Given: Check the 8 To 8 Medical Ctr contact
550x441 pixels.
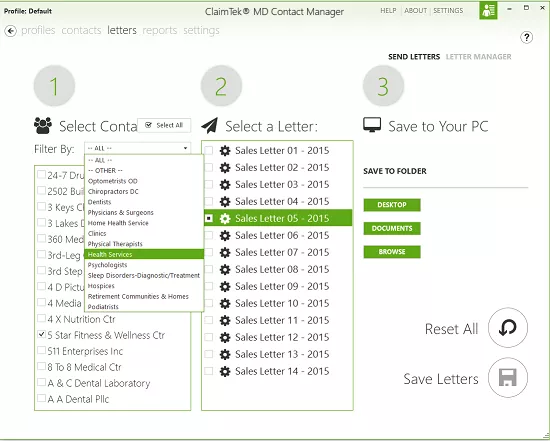Looking at the screenshot, I should click(x=41, y=366).
